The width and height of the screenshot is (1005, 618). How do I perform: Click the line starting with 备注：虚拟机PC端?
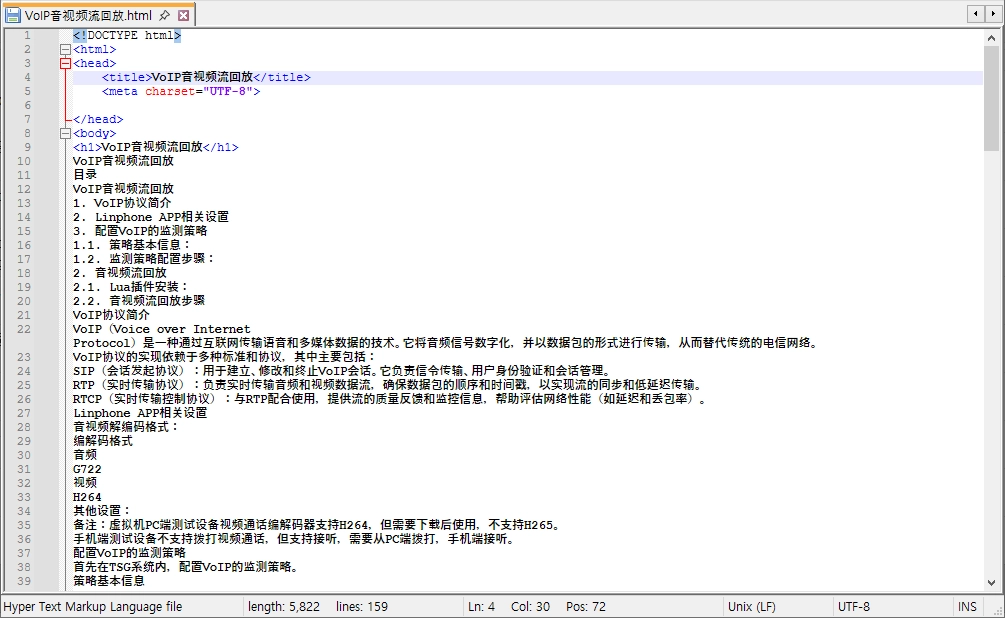tap(319, 525)
